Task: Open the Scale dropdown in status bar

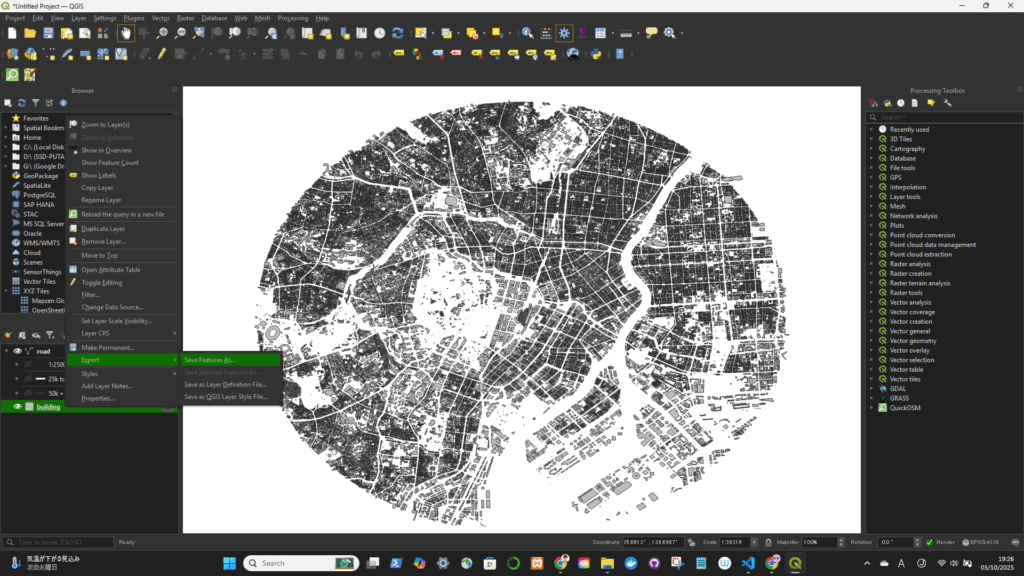Action: point(755,542)
